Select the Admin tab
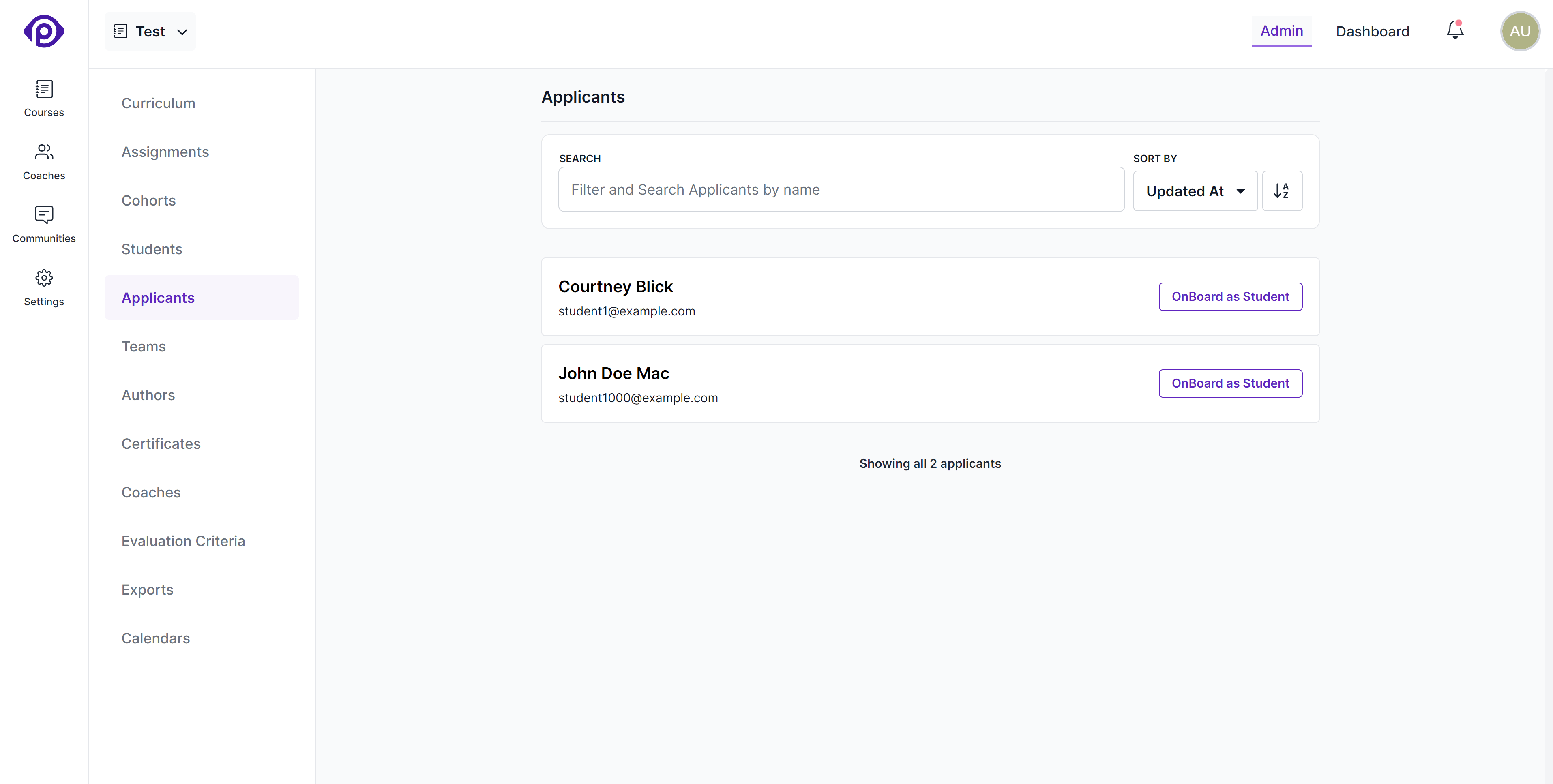 [1282, 31]
